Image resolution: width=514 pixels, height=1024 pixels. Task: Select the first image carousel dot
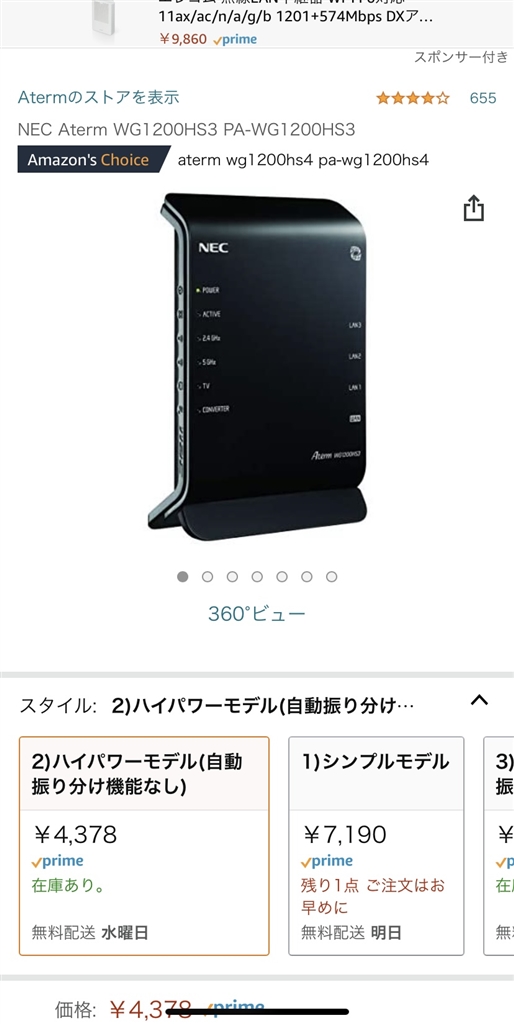pyautogui.click(x=183, y=577)
